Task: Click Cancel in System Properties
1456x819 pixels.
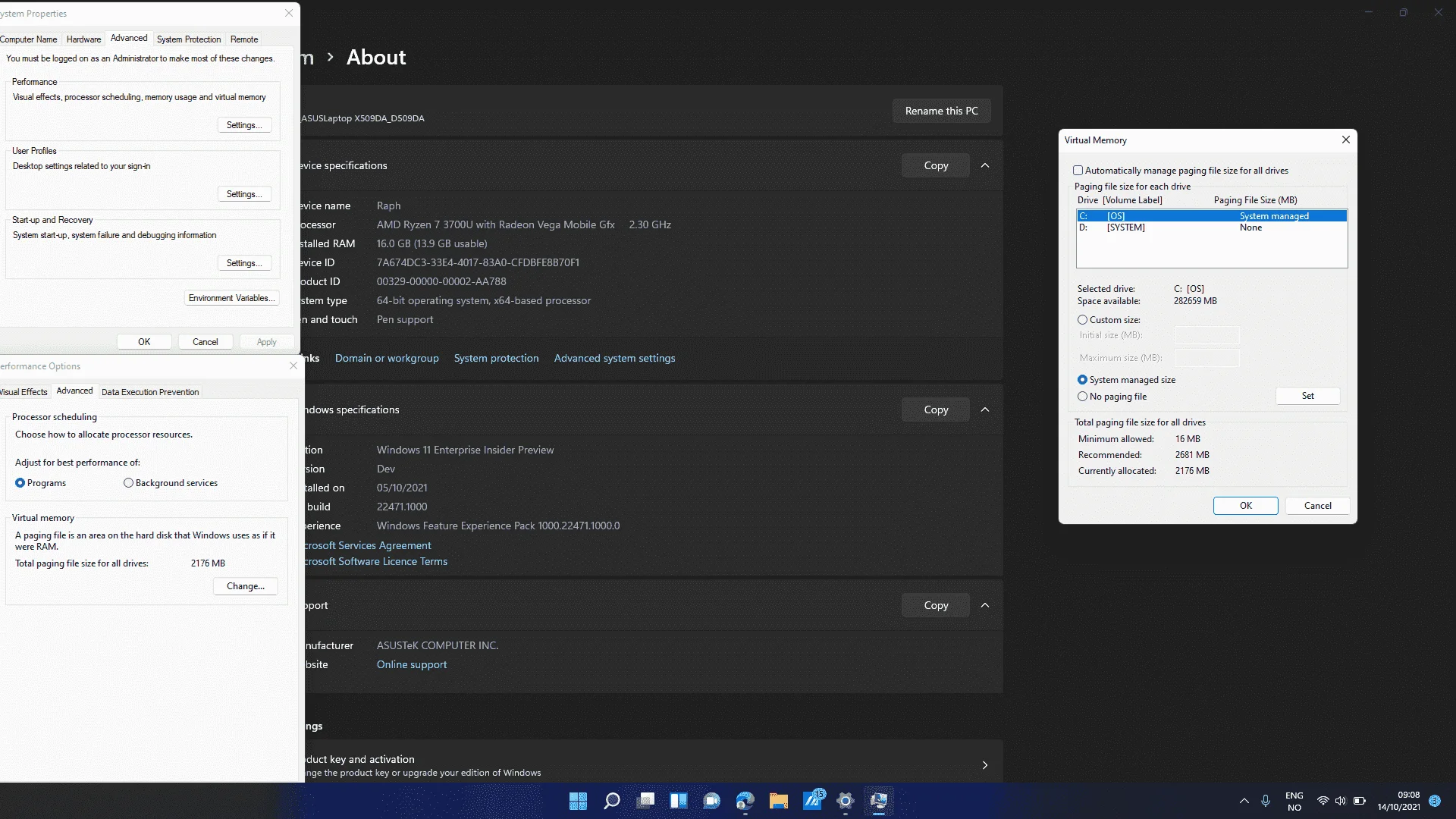Action: (206, 342)
